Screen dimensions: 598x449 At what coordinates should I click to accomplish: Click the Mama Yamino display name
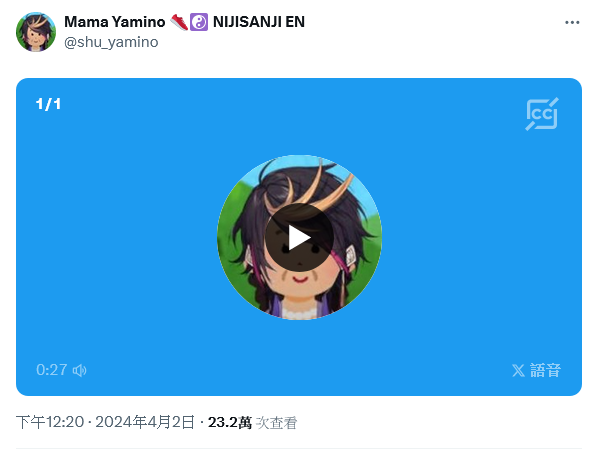[114, 22]
